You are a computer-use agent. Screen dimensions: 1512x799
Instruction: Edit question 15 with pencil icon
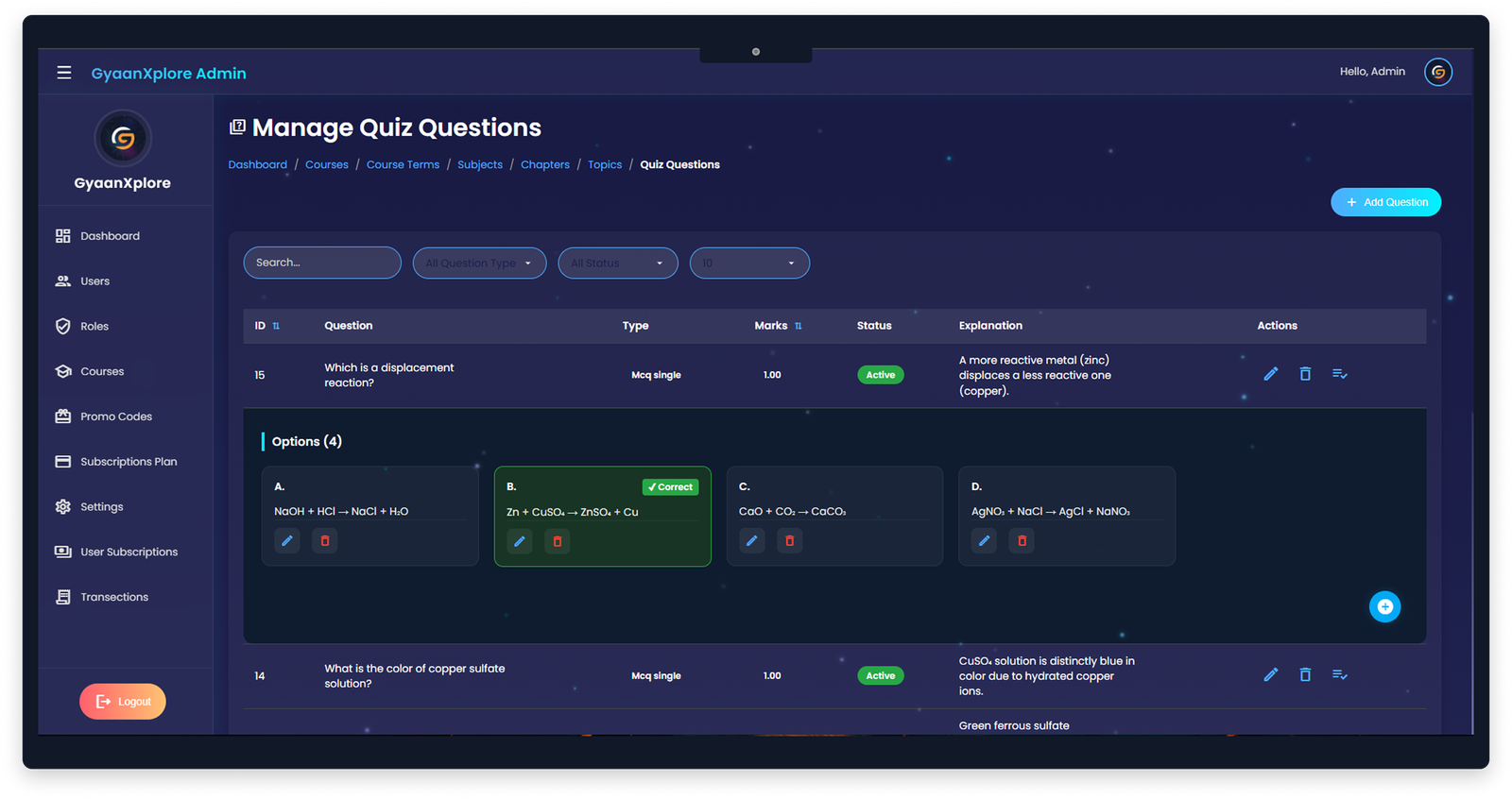[x=1271, y=374]
